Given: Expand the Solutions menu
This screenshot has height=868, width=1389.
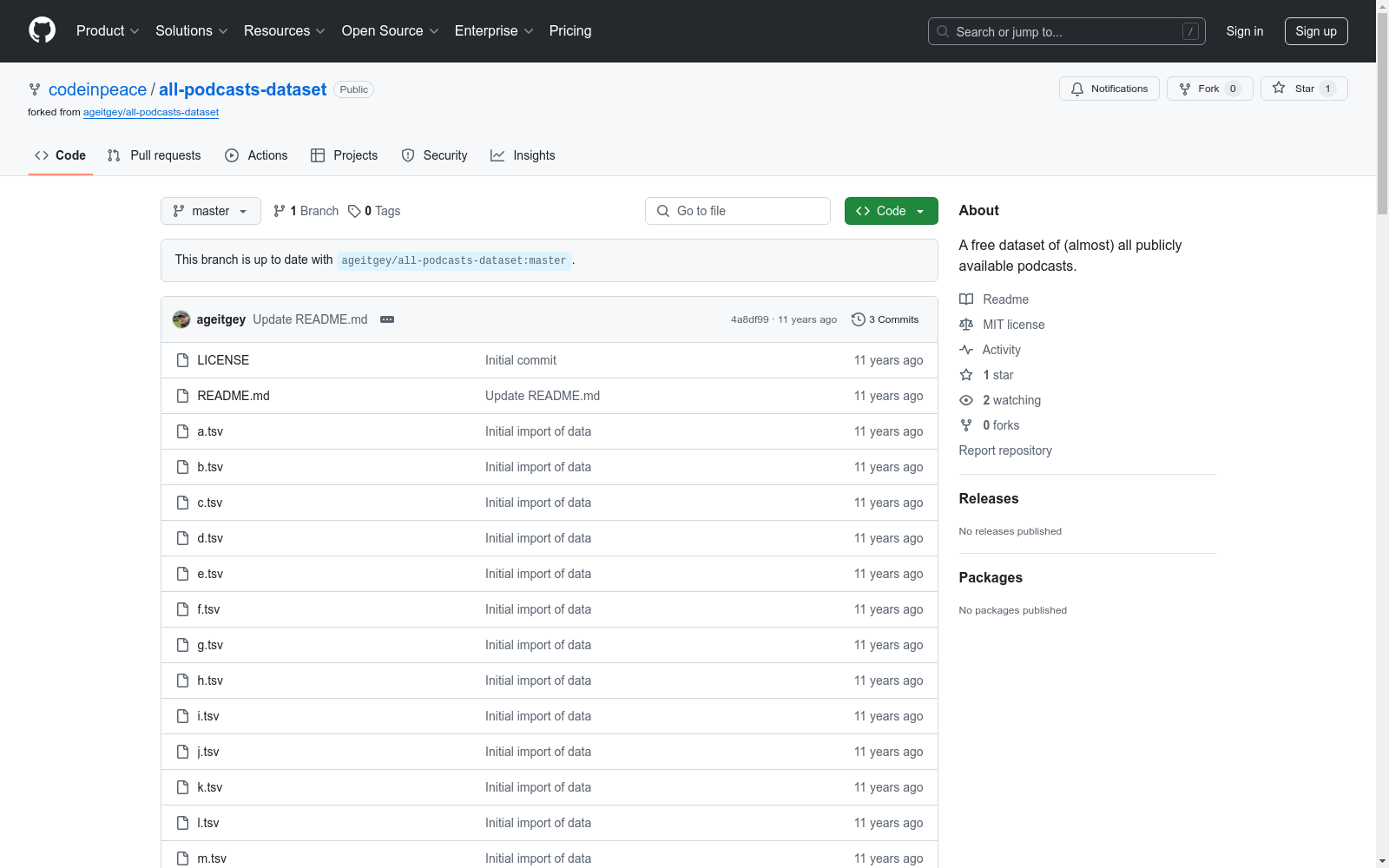Looking at the screenshot, I should point(191,30).
